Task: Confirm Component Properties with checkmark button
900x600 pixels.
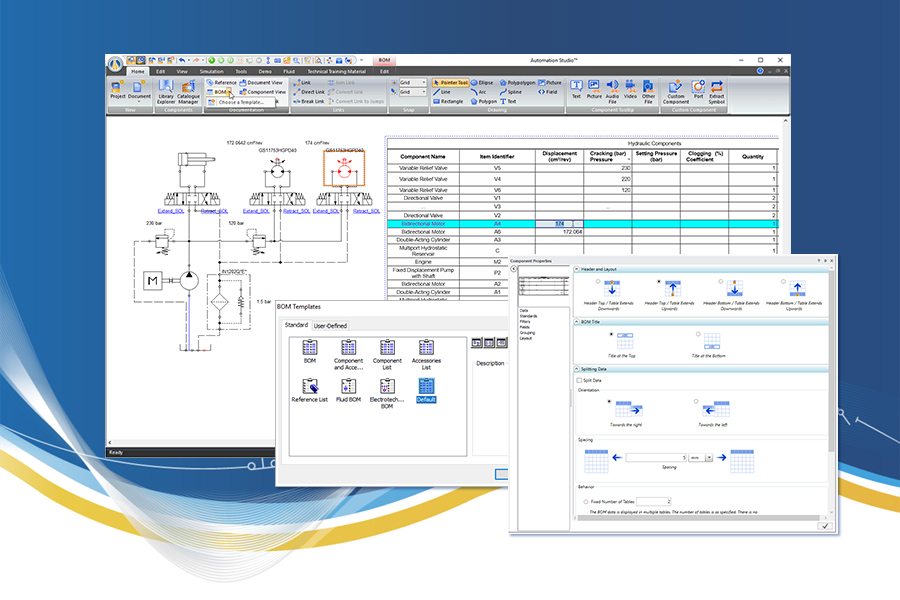Action: coord(825,525)
